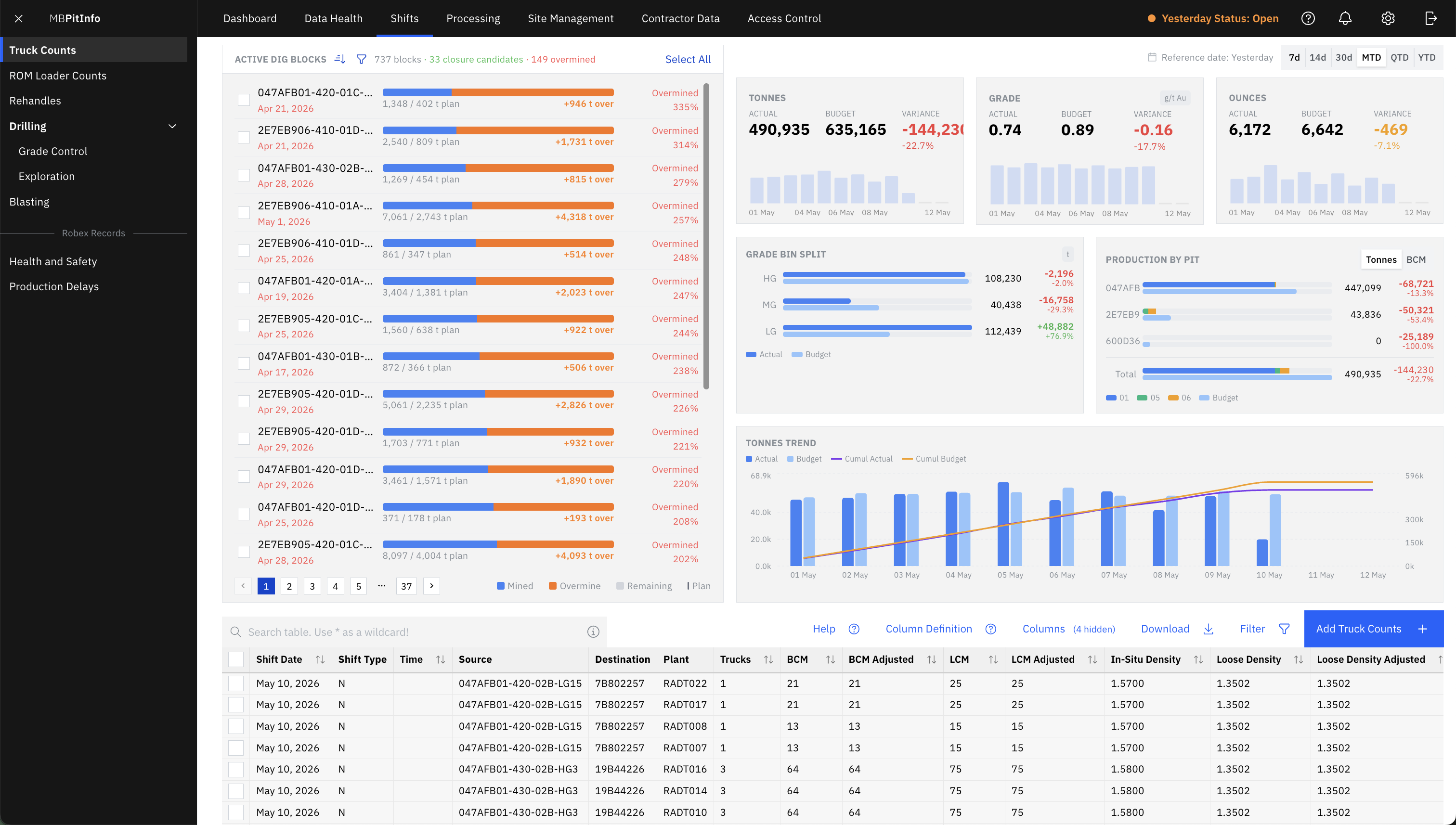The width and height of the screenshot is (1456, 825).
Task: Switch to the Processing tab
Action: point(473,18)
